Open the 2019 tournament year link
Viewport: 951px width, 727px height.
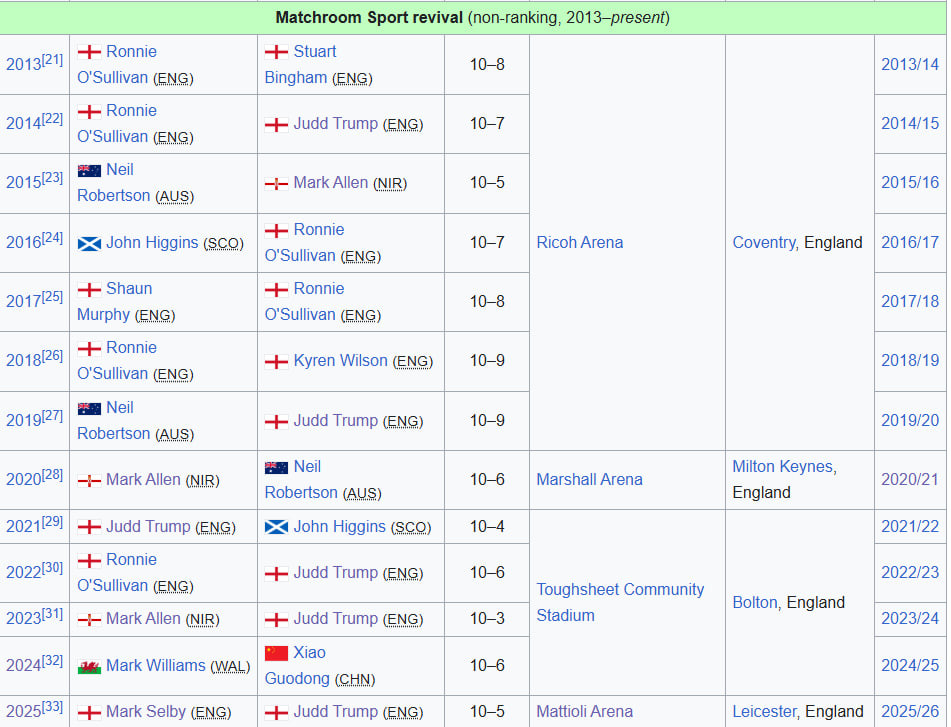(x=23, y=421)
